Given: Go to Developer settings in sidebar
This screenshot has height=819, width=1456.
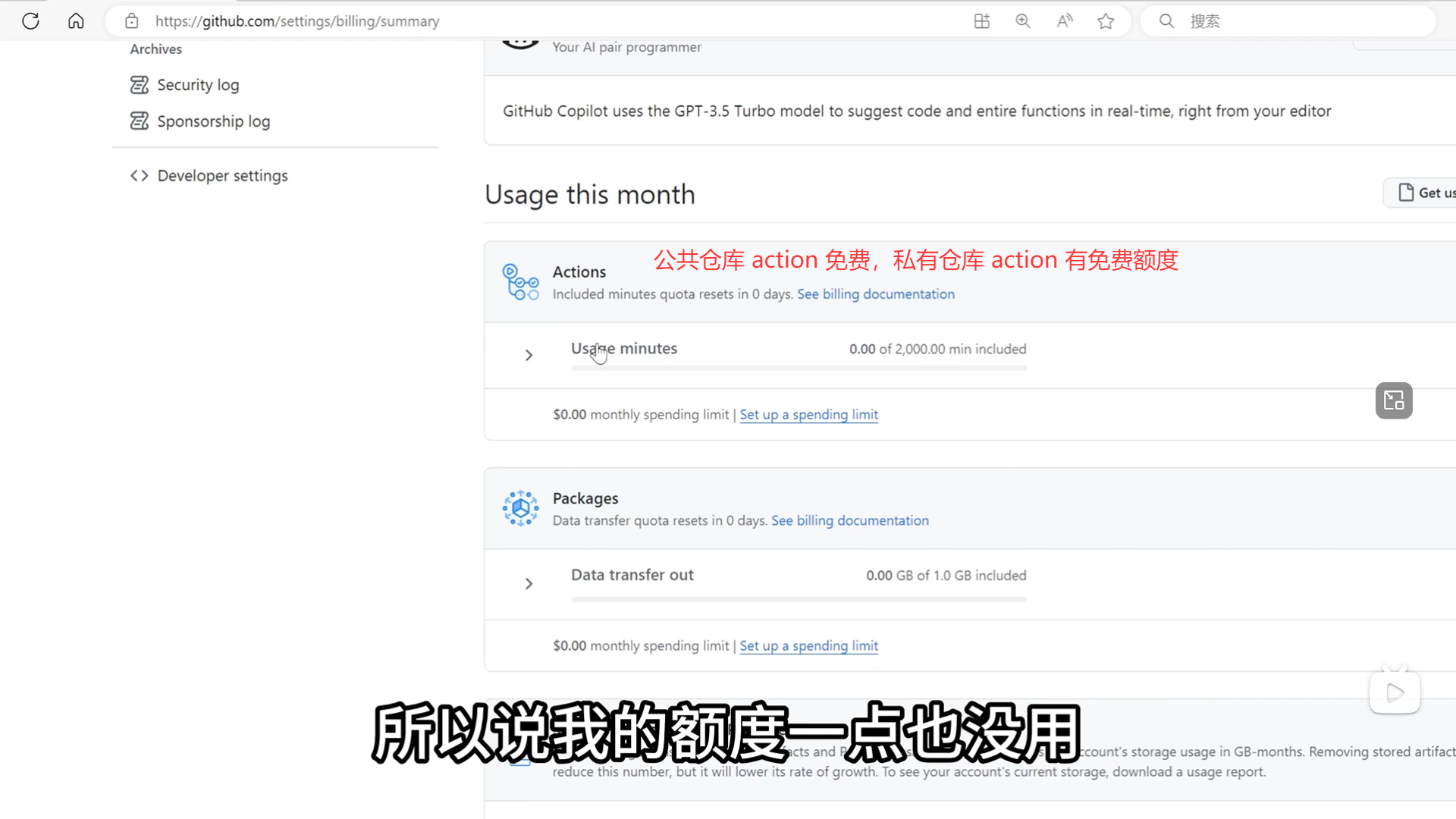Looking at the screenshot, I should point(222,176).
